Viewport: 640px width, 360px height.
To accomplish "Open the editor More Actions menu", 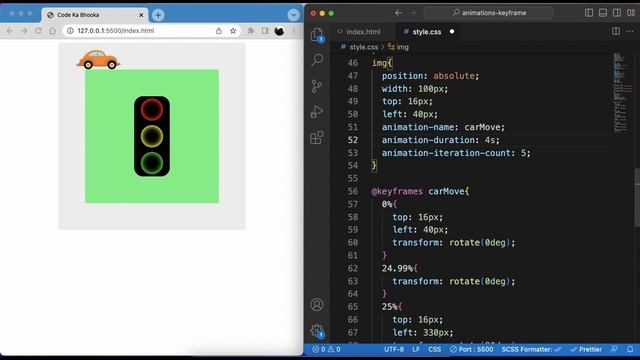I will tap(630, 31).
